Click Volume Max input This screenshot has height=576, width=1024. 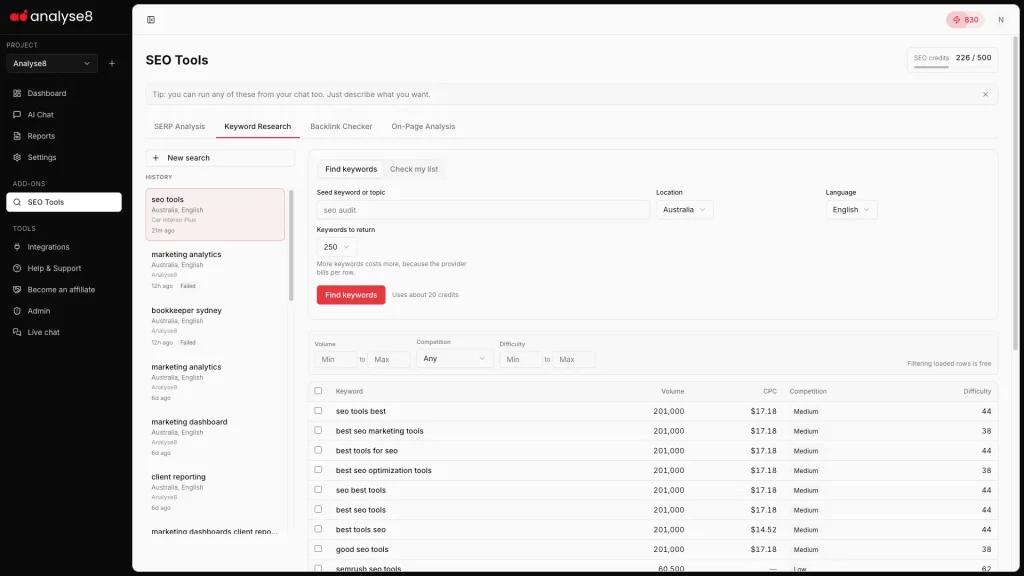389,359
